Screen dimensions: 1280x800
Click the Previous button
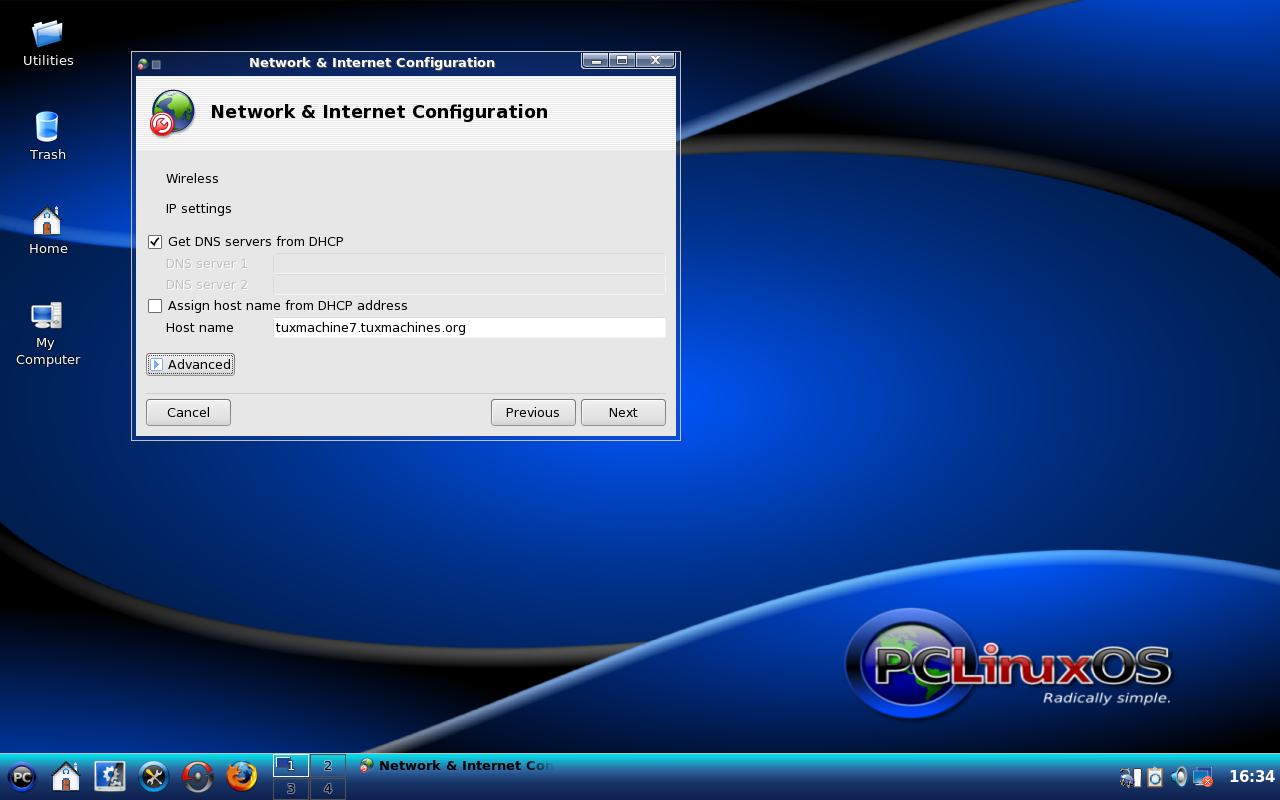(533, 412)
